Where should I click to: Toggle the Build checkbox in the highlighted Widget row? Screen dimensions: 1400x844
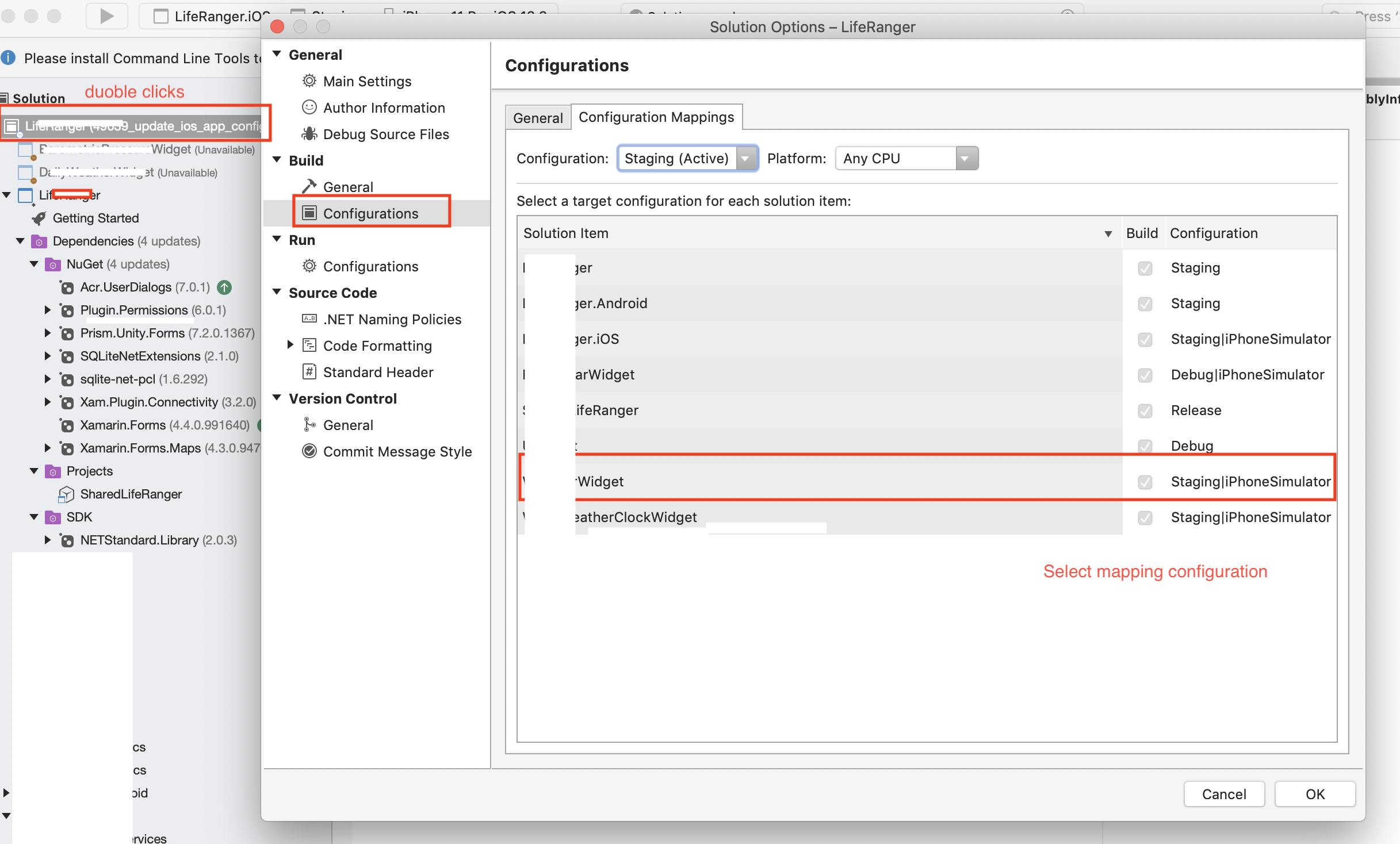1145,482
